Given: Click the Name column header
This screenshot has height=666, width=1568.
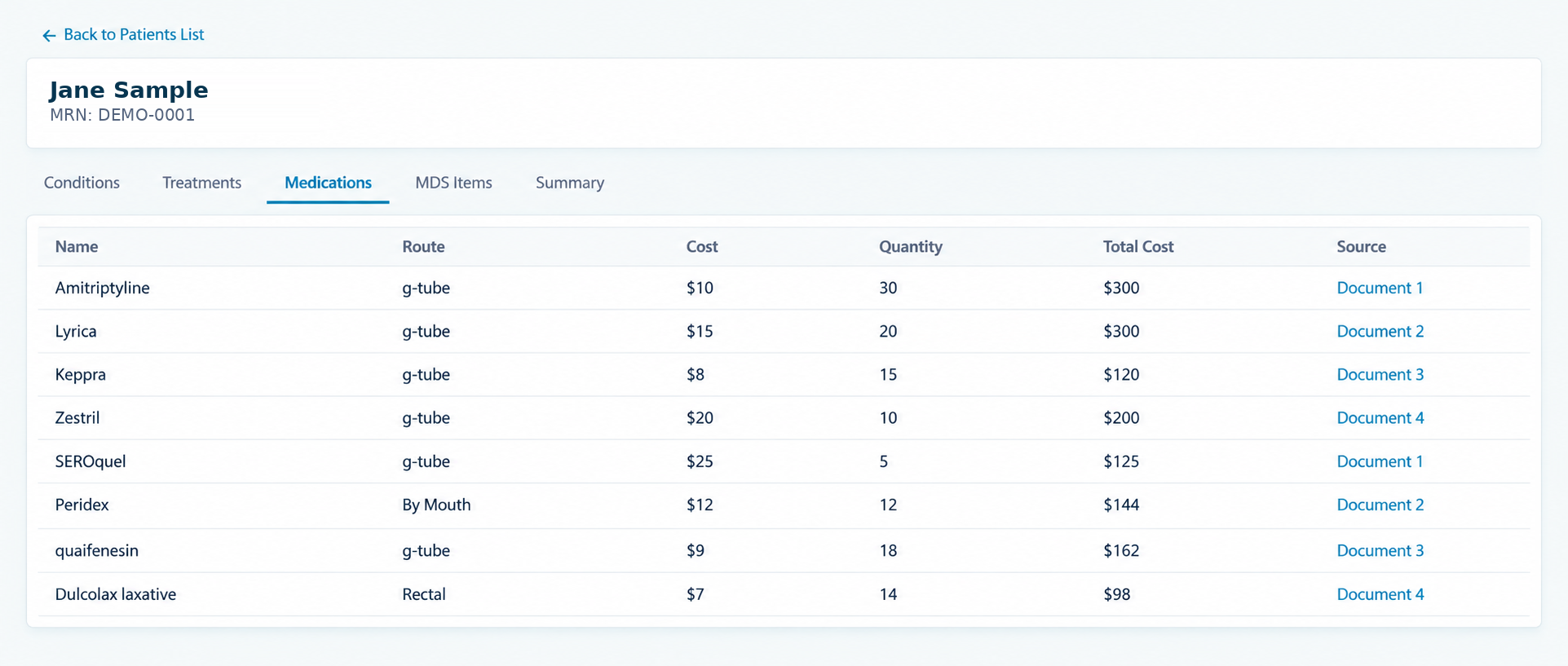Looking at the screenshot, I should 77,246.
